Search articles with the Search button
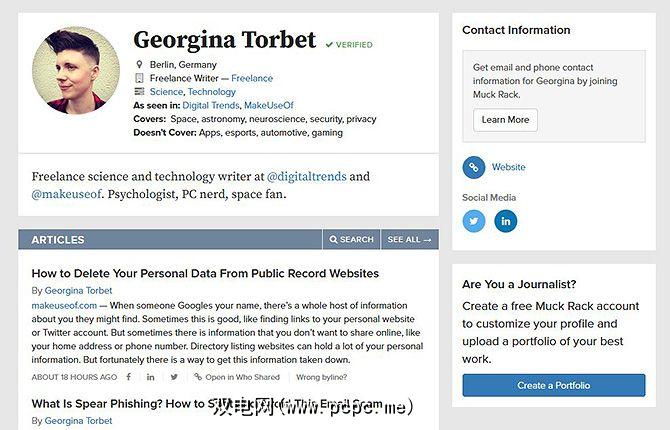The image size is (670, 430). coord(350,240)
